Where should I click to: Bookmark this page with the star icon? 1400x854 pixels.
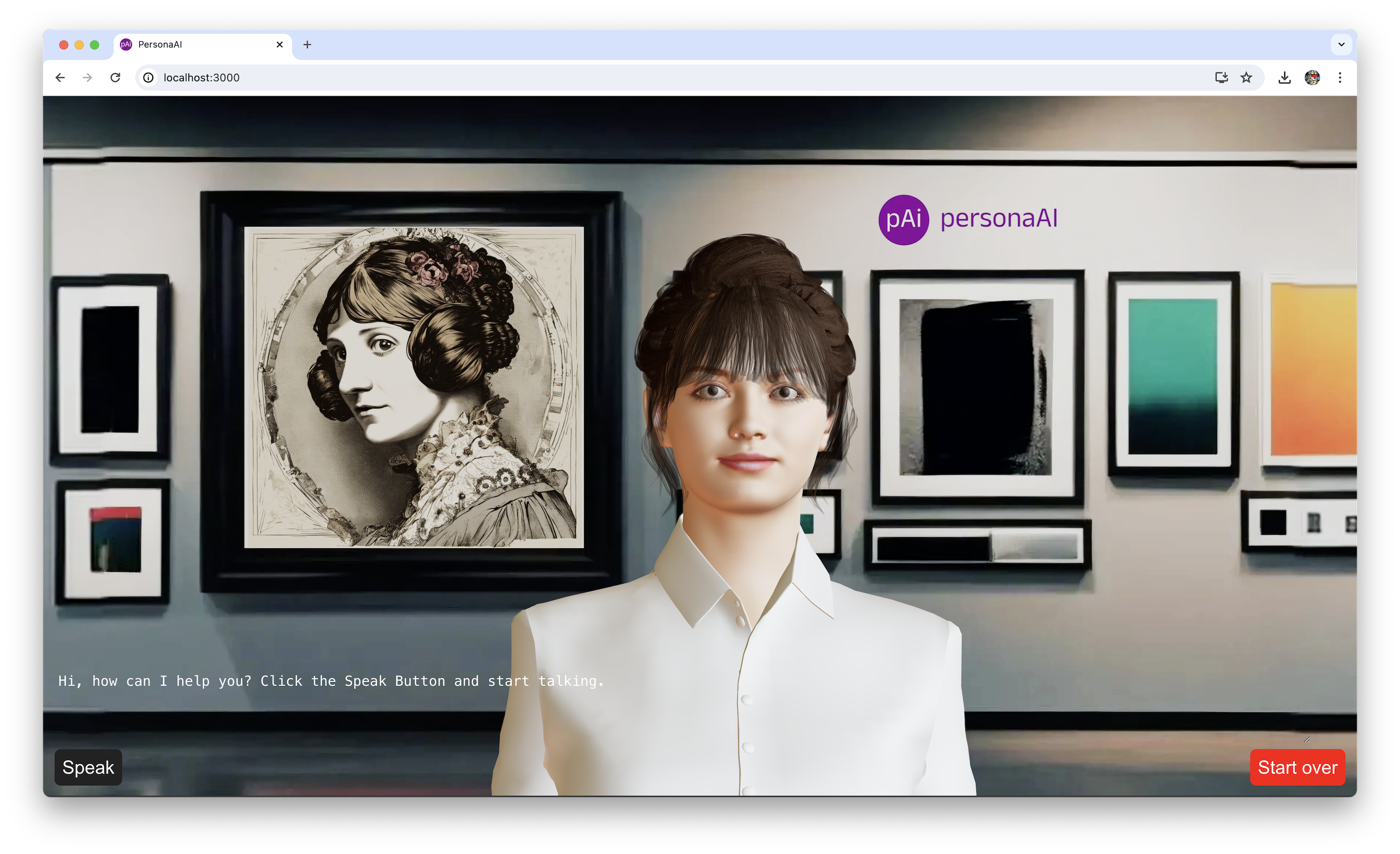[x=1246, y=77]
